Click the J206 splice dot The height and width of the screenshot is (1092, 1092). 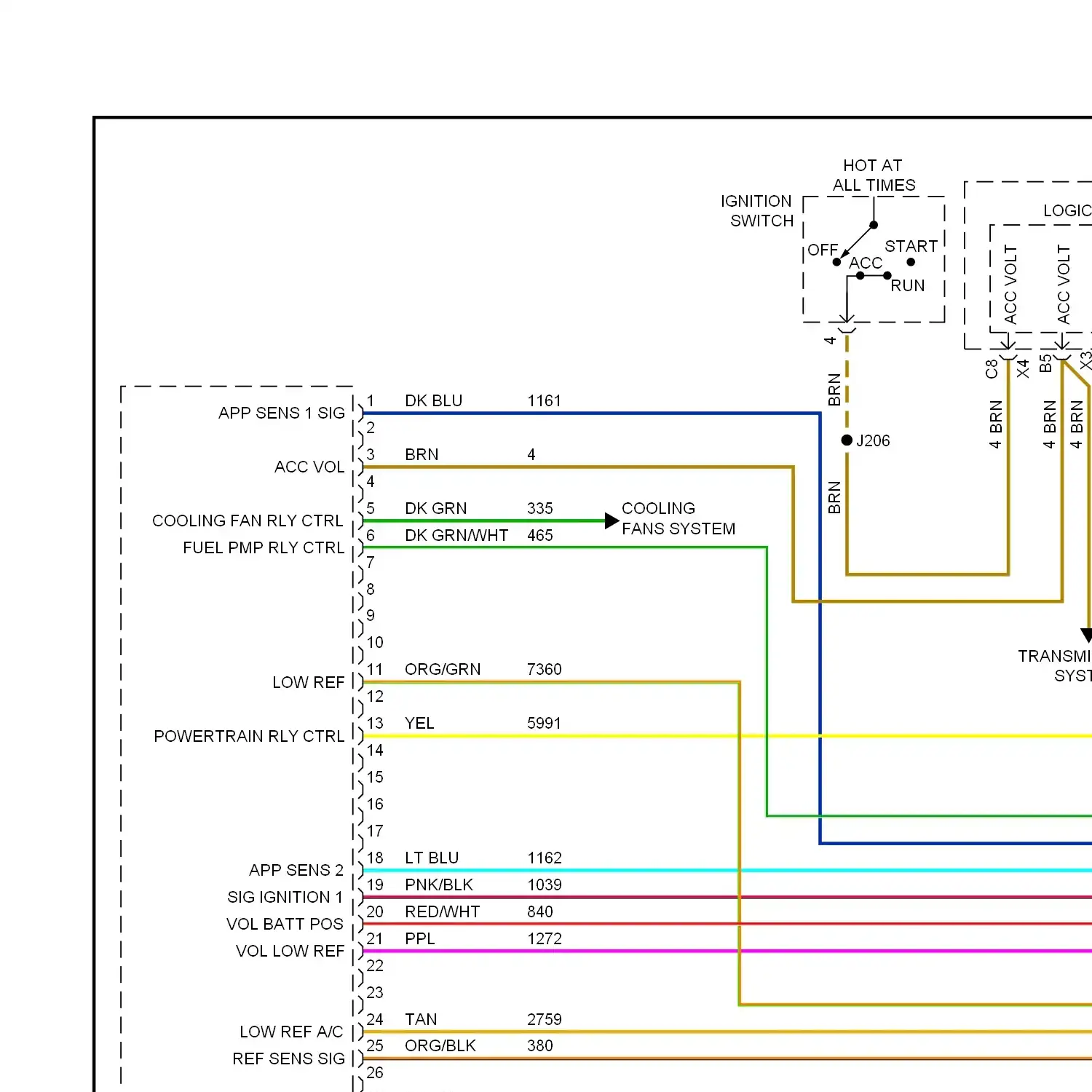[x=847, y=440]
